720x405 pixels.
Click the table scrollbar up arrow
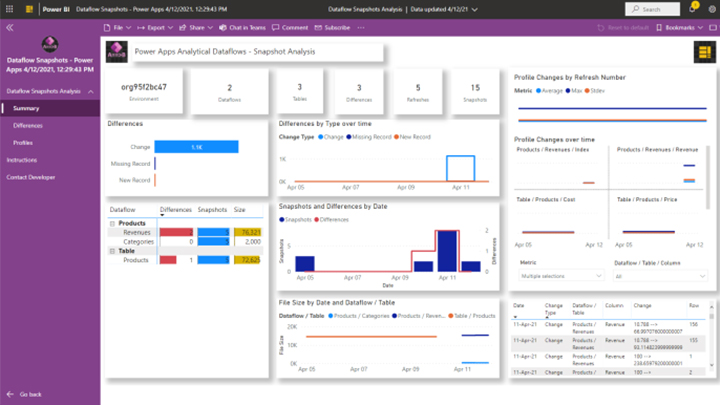click(x=712, y=307)
